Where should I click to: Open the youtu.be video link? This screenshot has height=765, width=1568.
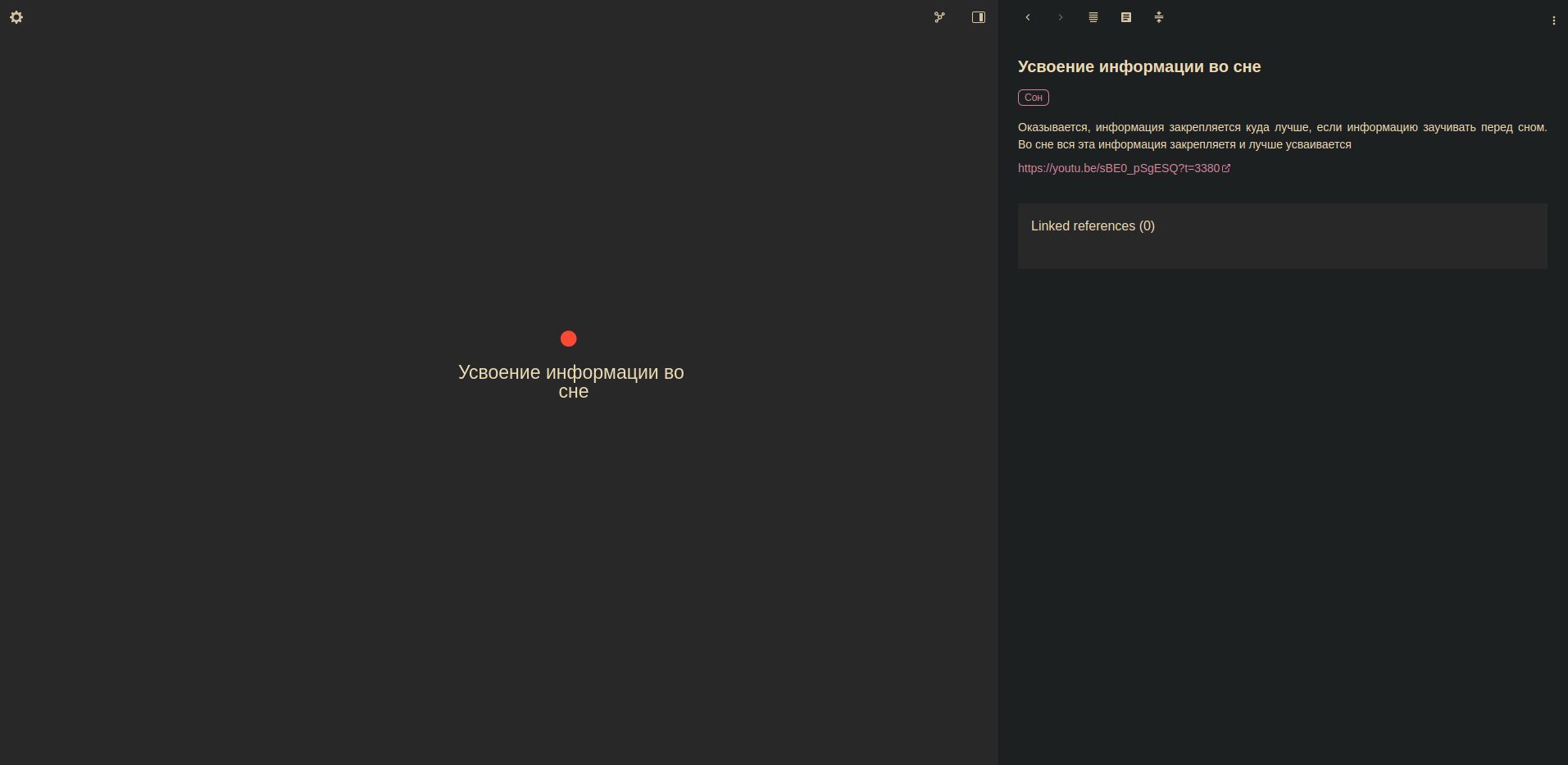[1124, 168]
